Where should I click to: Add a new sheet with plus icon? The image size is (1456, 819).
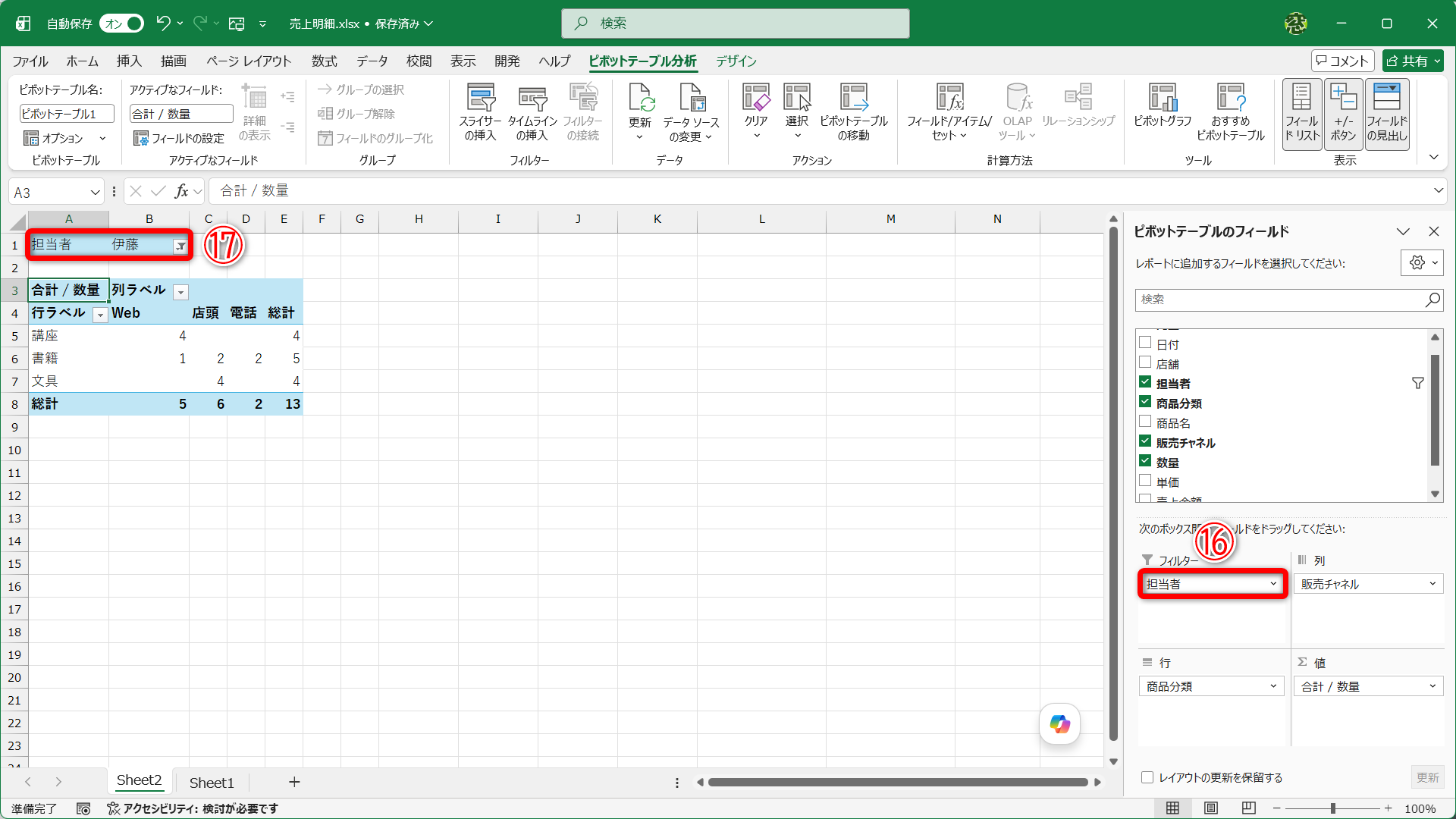[294, 782]
